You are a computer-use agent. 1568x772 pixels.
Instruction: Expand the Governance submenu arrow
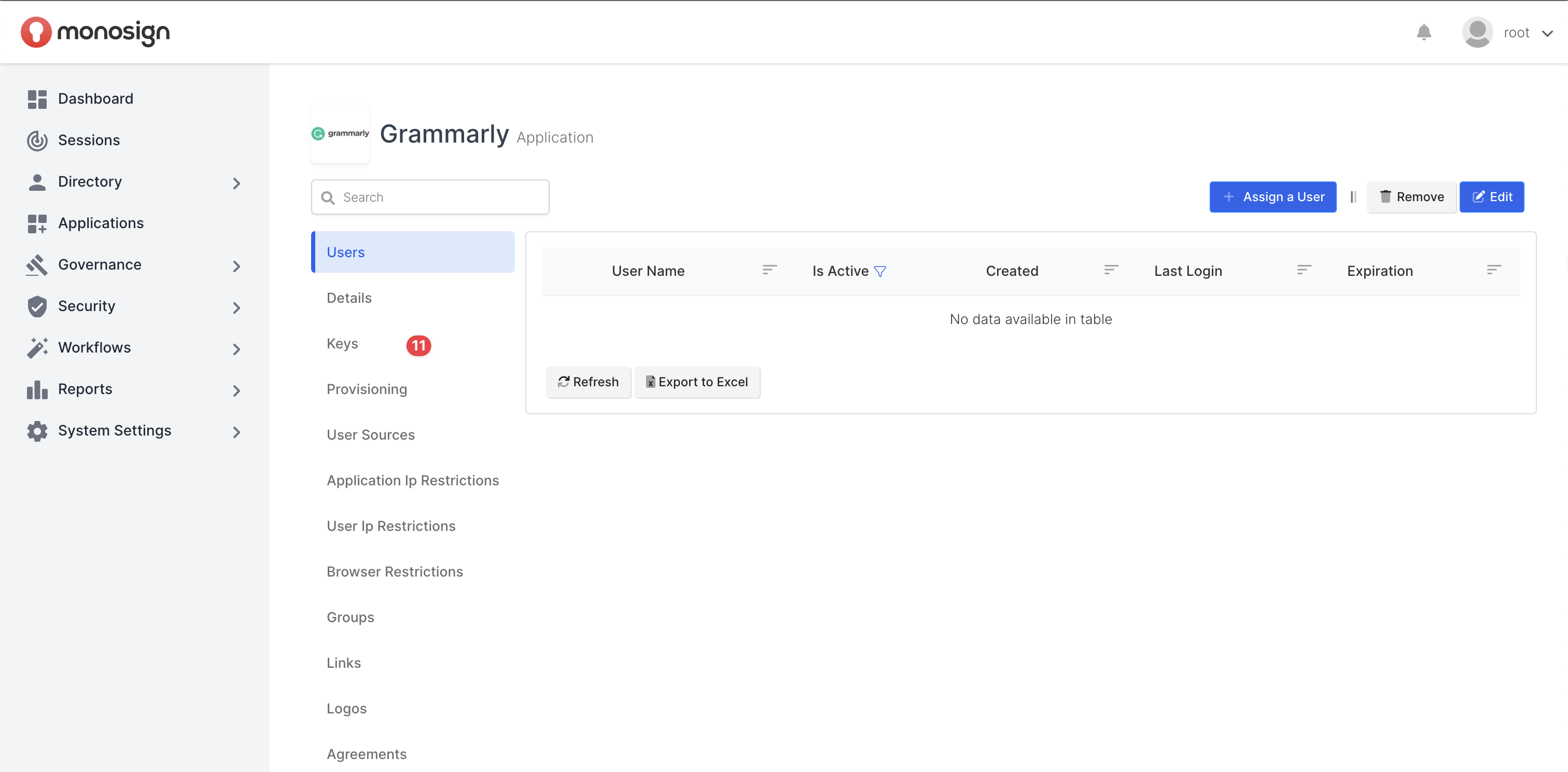[x=237, y=266]
